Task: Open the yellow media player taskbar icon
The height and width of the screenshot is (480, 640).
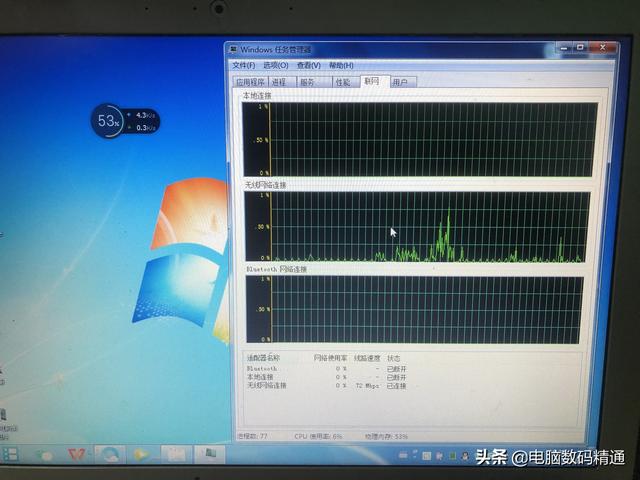Action: (142, 455)
